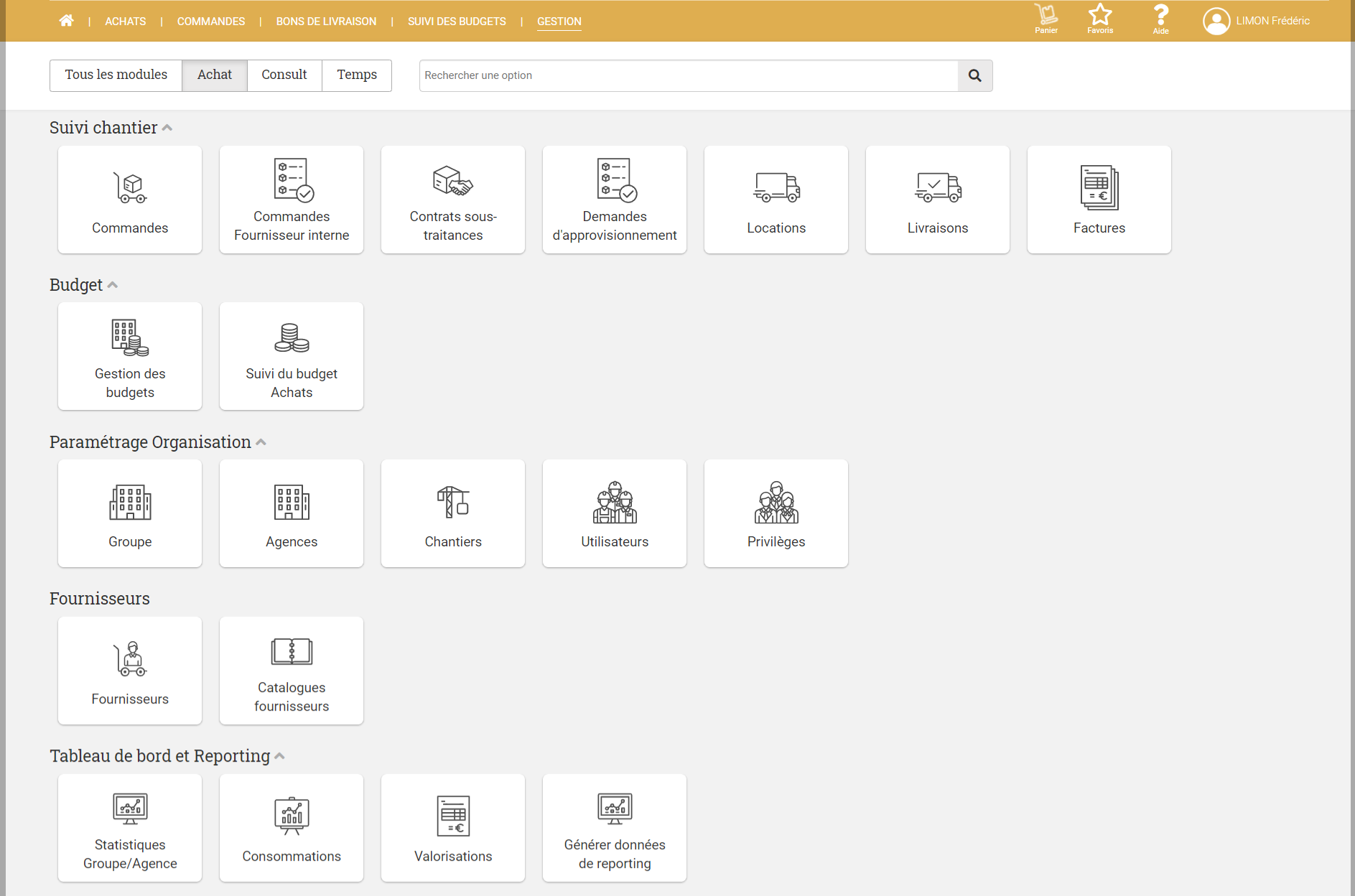Open Commandes Fournisseur interne checklist icon
Viewport: 1355px width, 896px height.
click(x=294, y=180)
